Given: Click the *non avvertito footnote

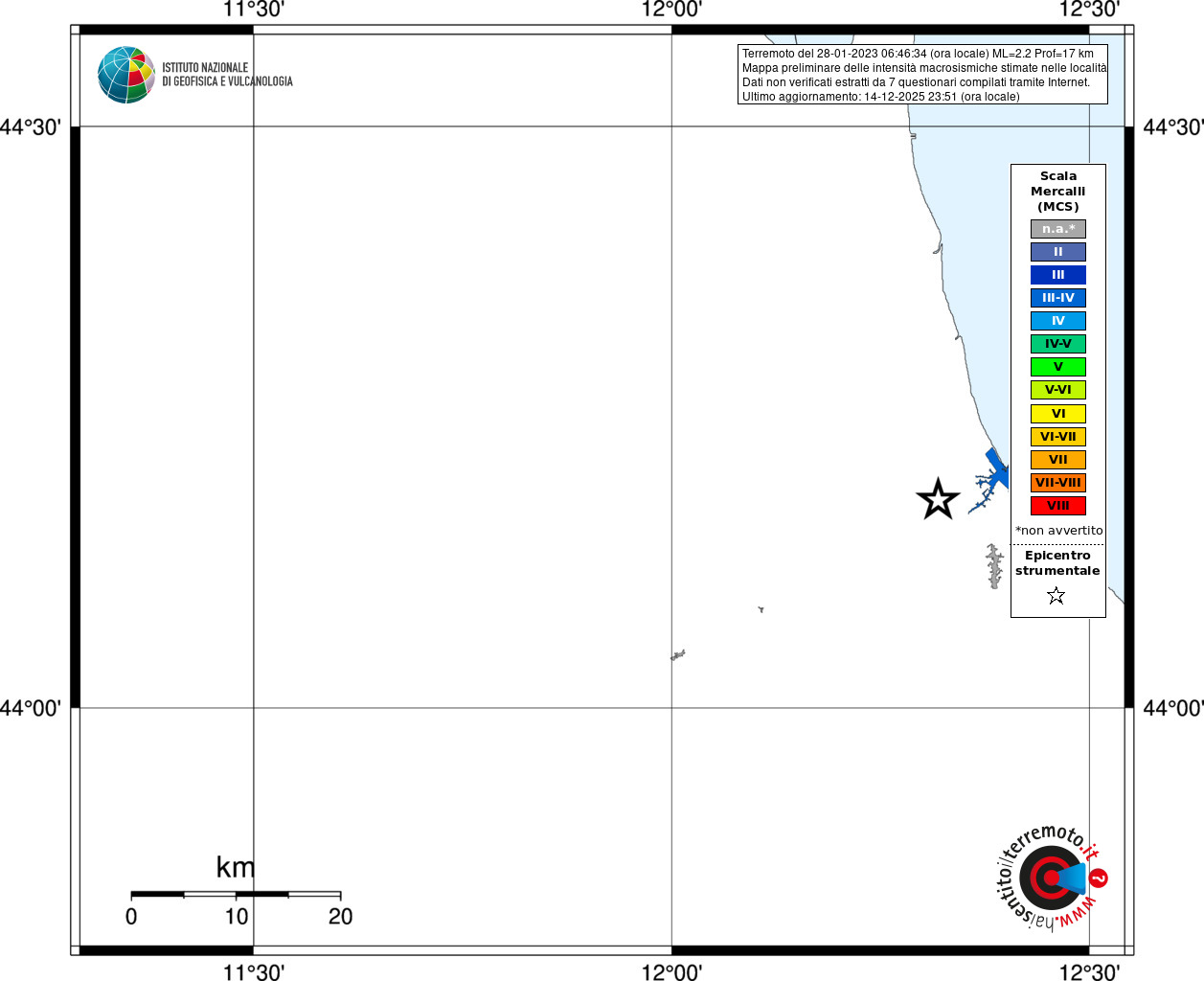Looking at the screenshot, I should click(1058, 531).
